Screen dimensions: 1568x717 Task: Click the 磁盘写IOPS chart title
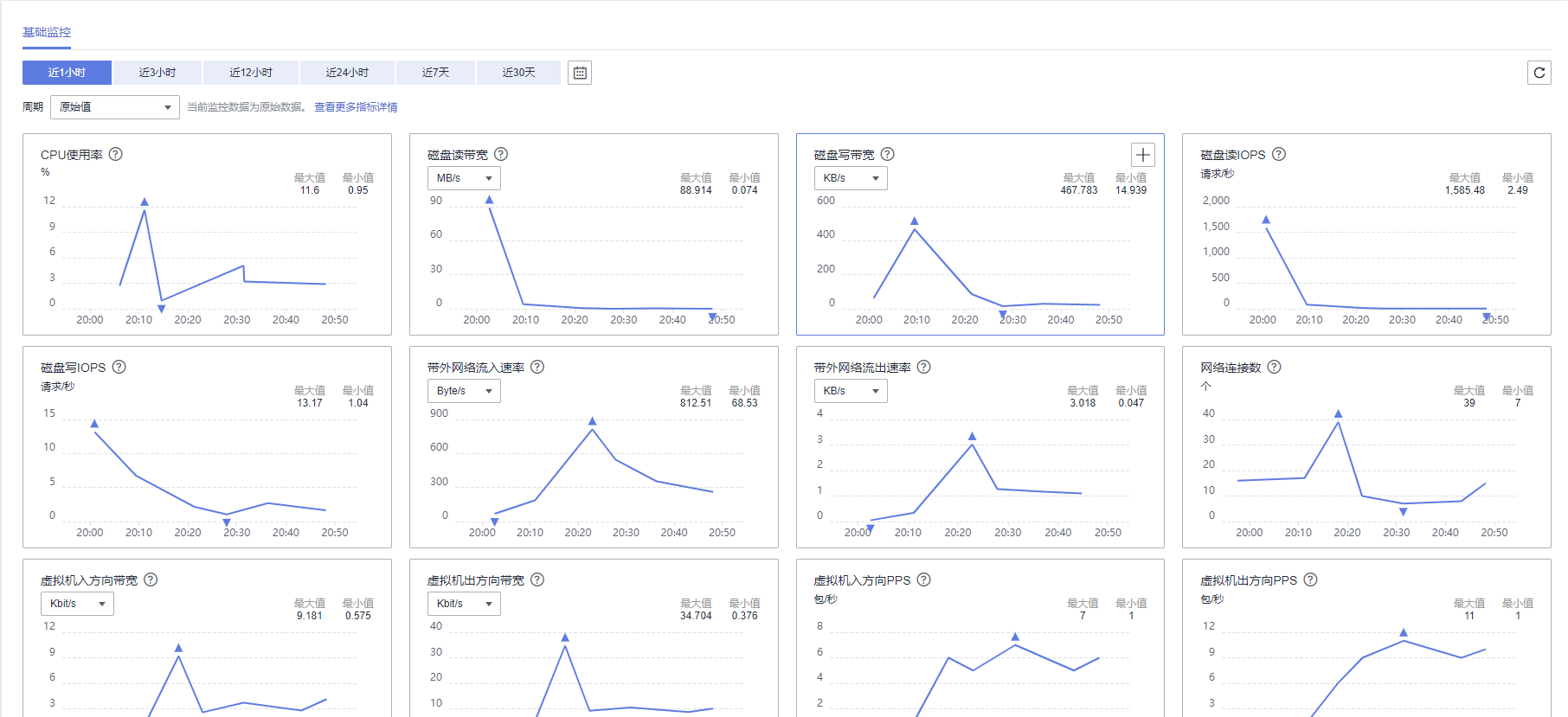pyautogui.click(x=74, y=368)
